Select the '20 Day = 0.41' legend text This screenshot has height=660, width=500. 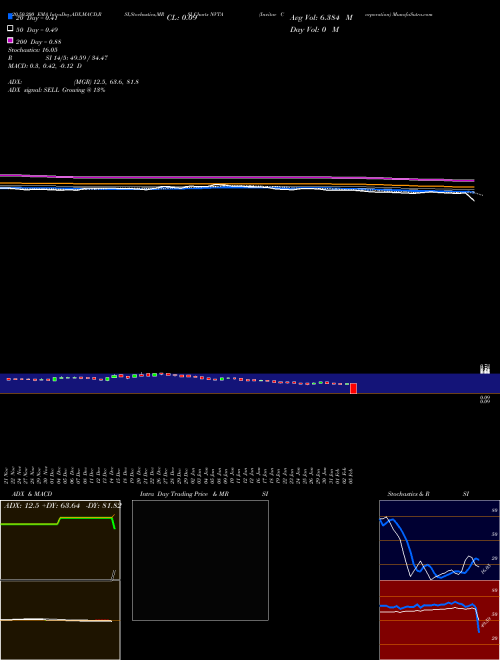click(37, 18)
